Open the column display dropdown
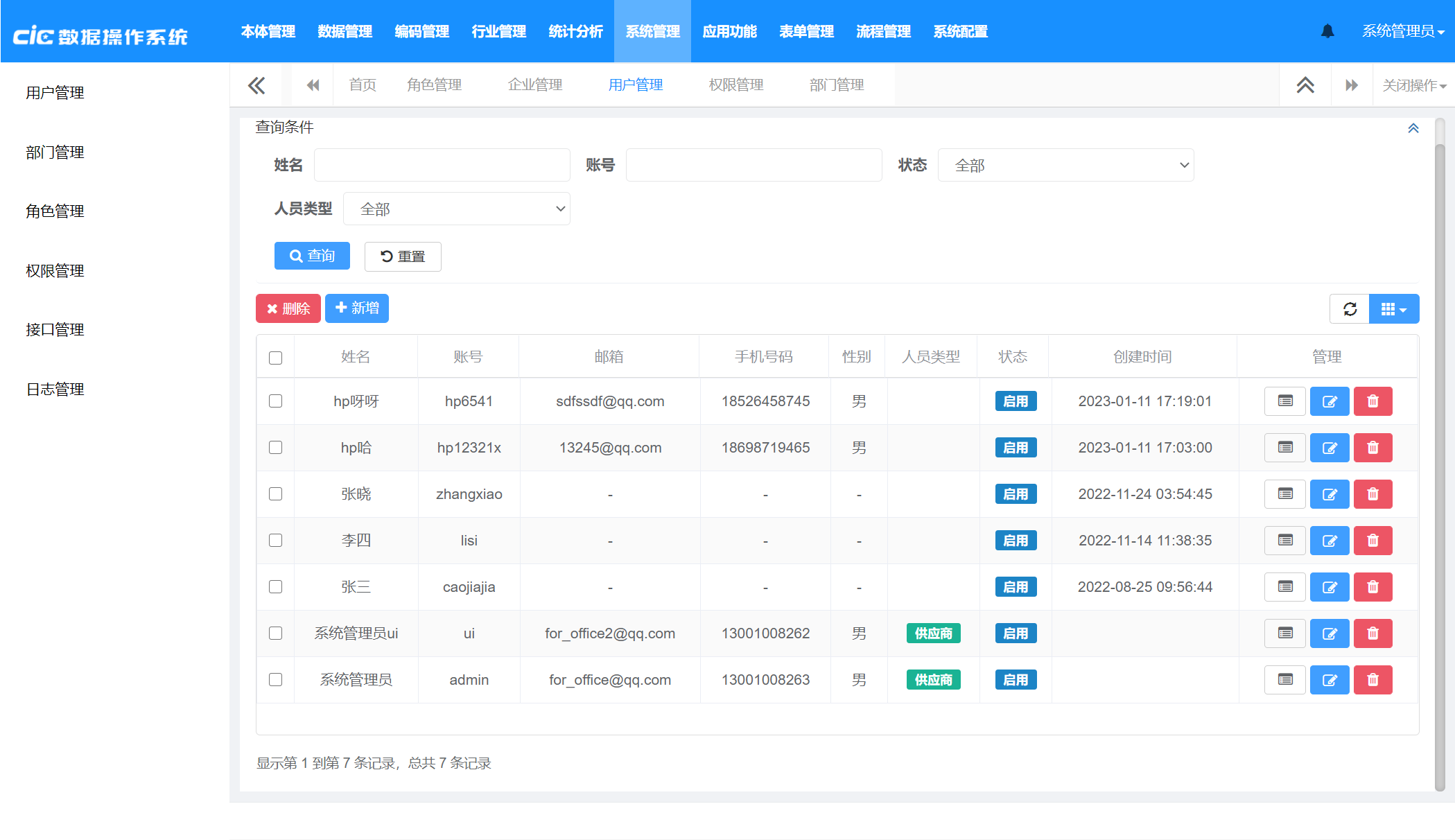This screenshot has height=840, width=1455. (x=1393, y=309)
